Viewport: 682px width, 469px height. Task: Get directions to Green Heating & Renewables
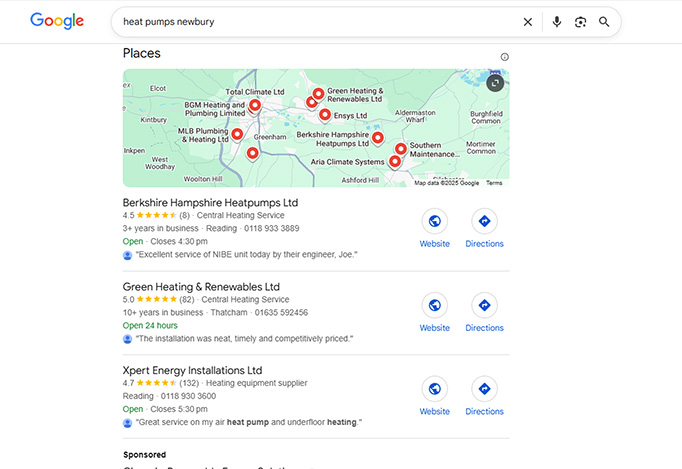click(484, 306)
